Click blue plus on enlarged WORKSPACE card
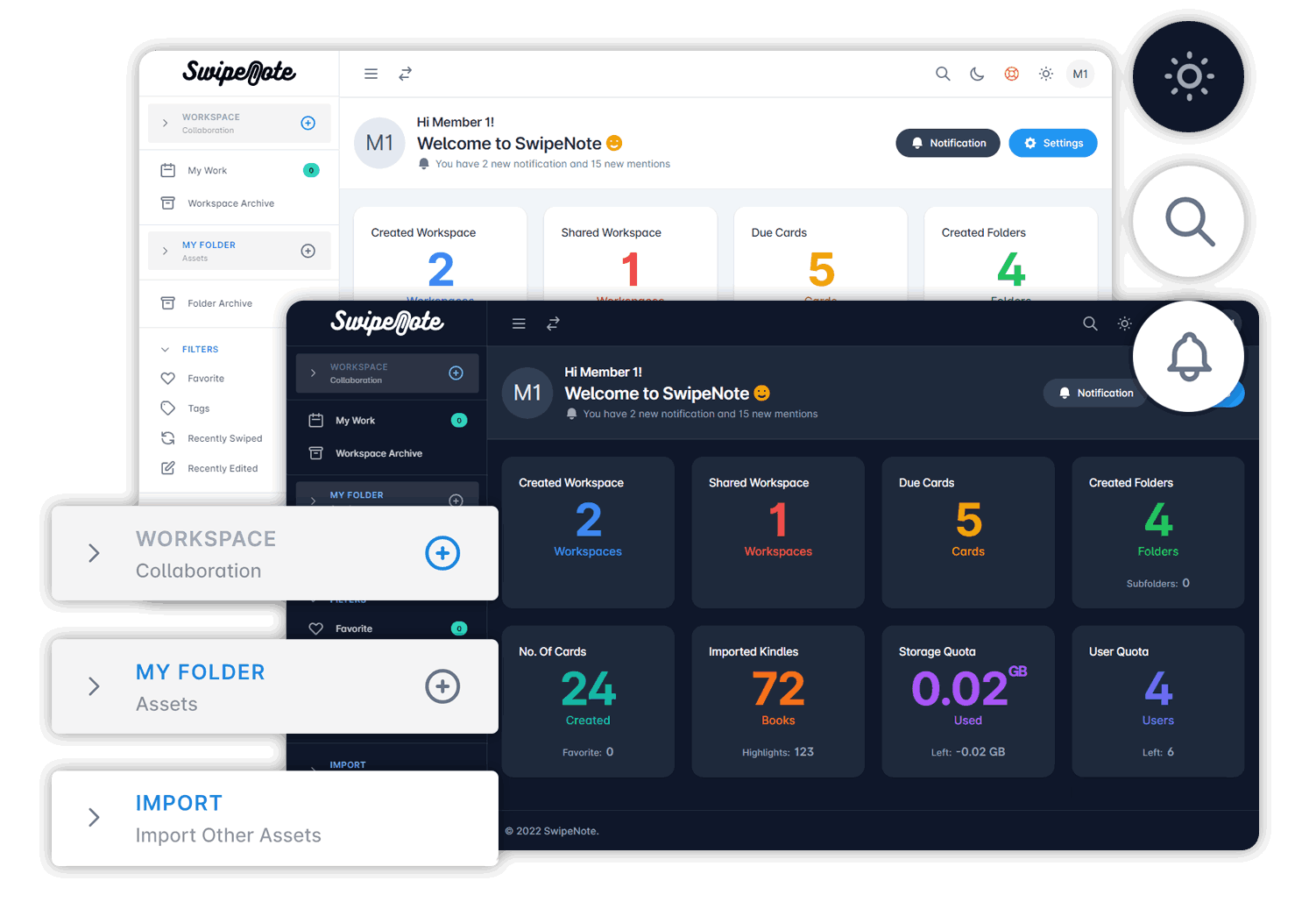 click(442, 553)
